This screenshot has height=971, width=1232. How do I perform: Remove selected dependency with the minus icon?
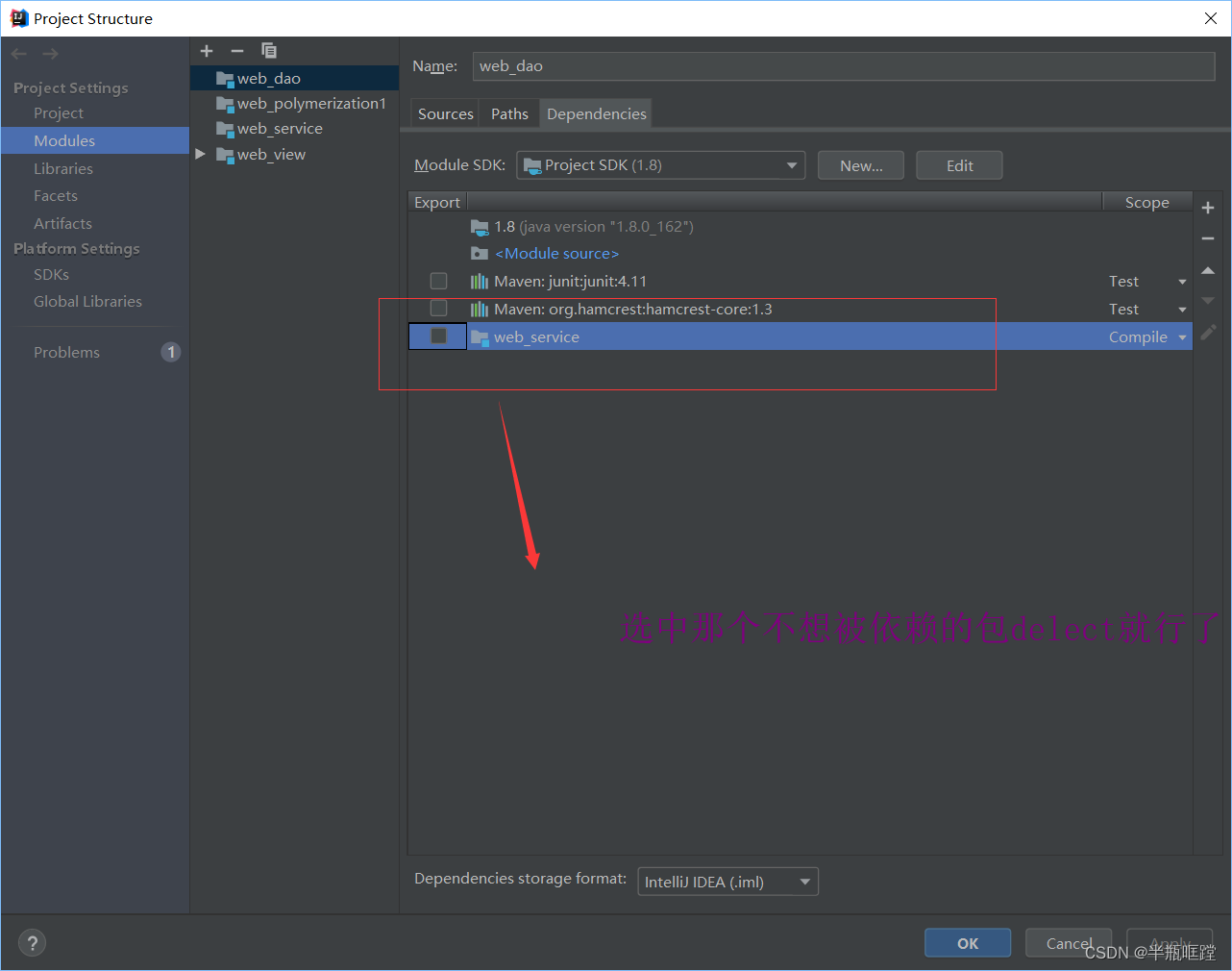(x=1208, y=238)
